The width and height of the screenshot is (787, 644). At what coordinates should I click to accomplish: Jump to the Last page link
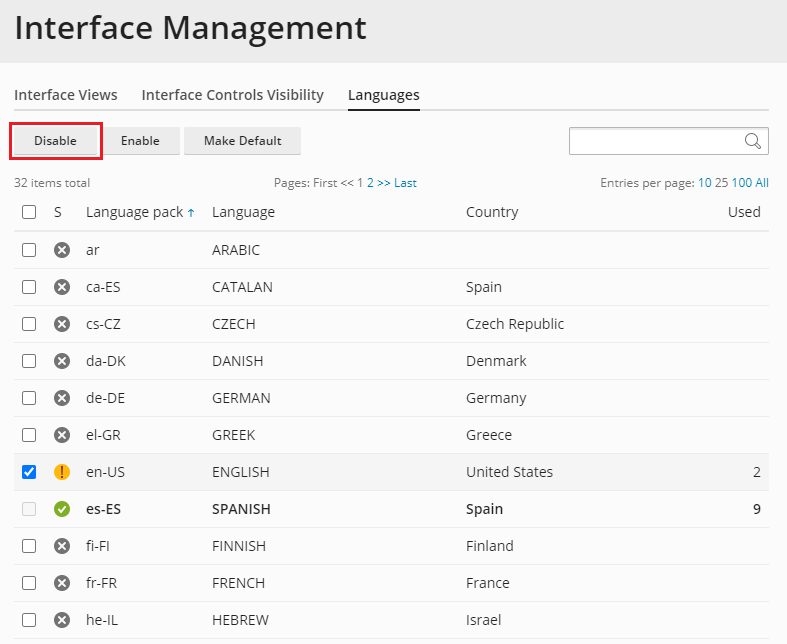click(405, 183)
